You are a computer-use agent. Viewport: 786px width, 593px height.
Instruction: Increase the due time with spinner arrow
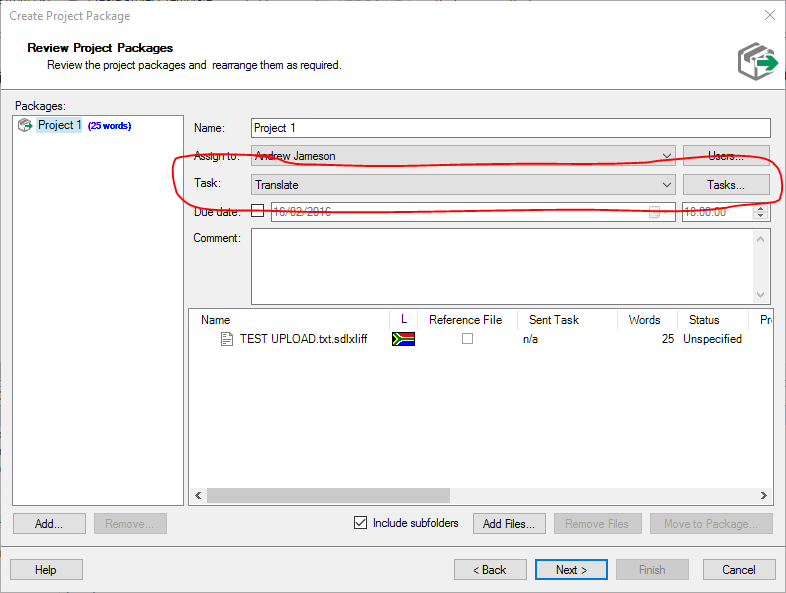762,208
